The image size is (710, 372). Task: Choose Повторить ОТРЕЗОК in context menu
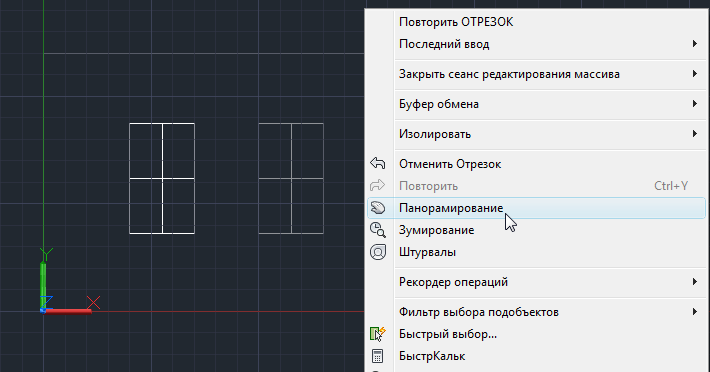536,22
